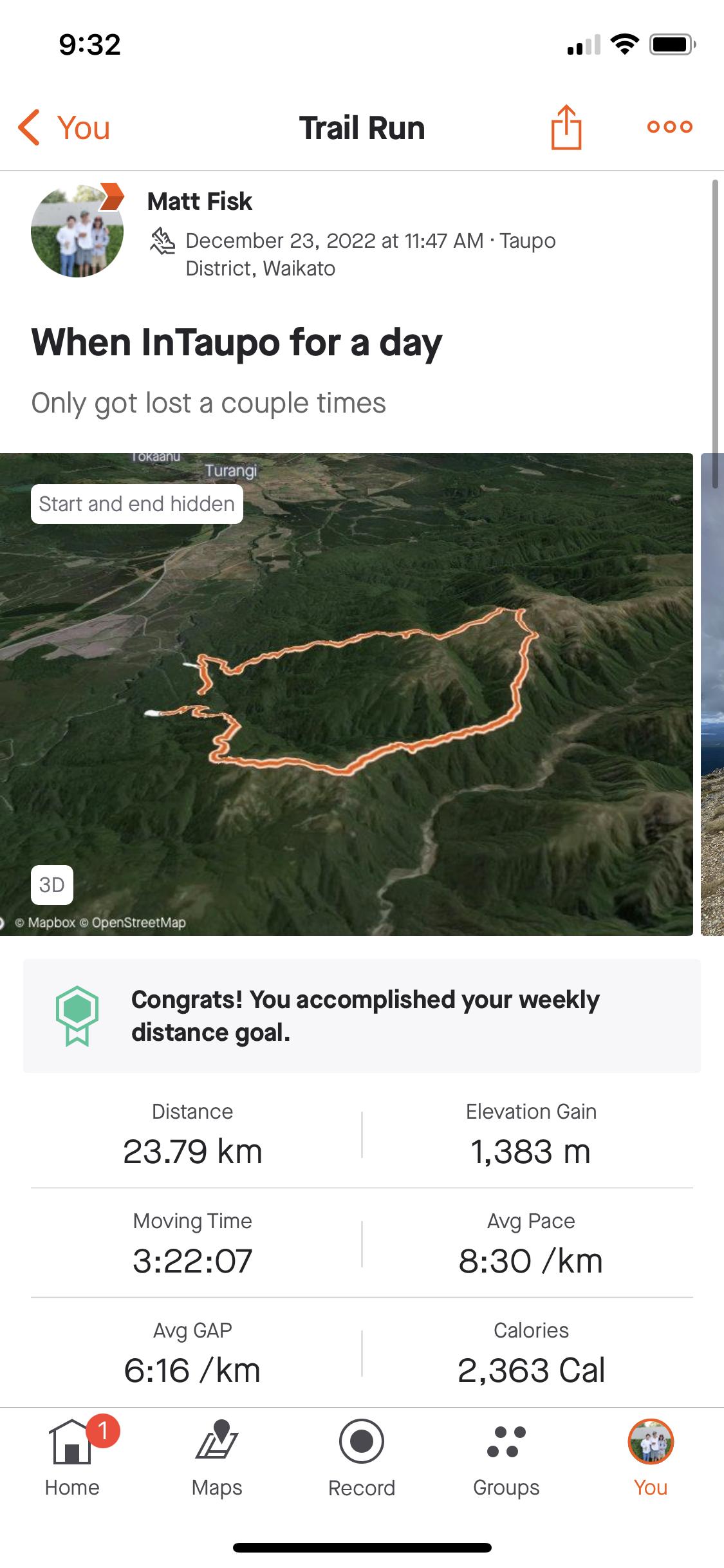Open the three-dot more options menu
Viewport: 724px width, 1568px height.
[x=669, y=127]
